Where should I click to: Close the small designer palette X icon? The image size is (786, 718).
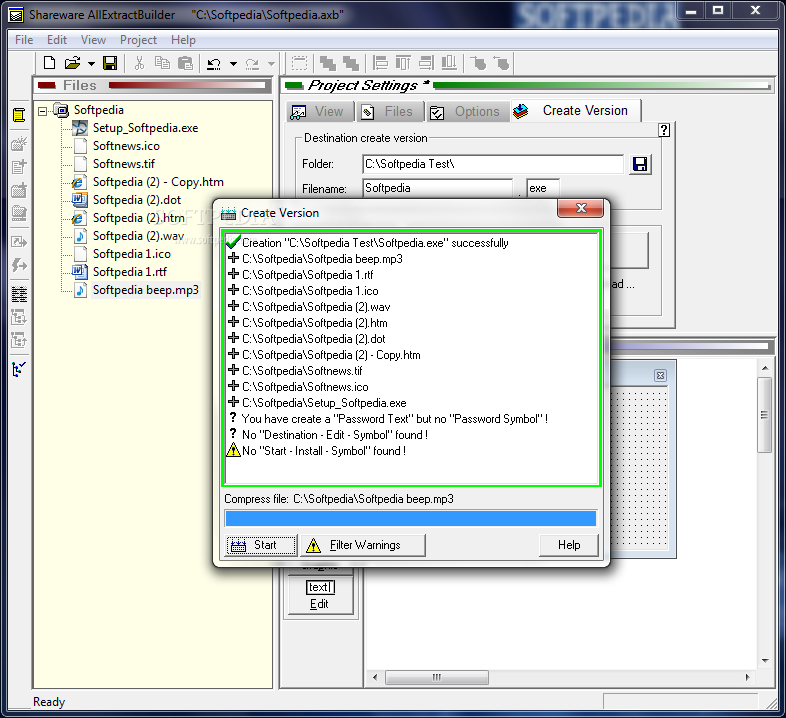click(661, 376)
